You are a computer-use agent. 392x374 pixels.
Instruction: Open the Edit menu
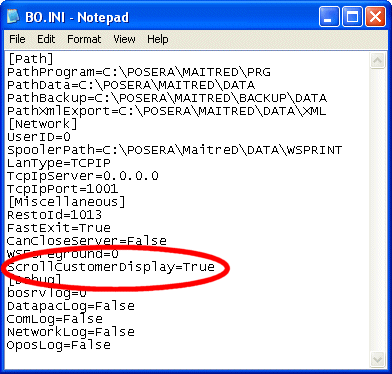[46, 39]
